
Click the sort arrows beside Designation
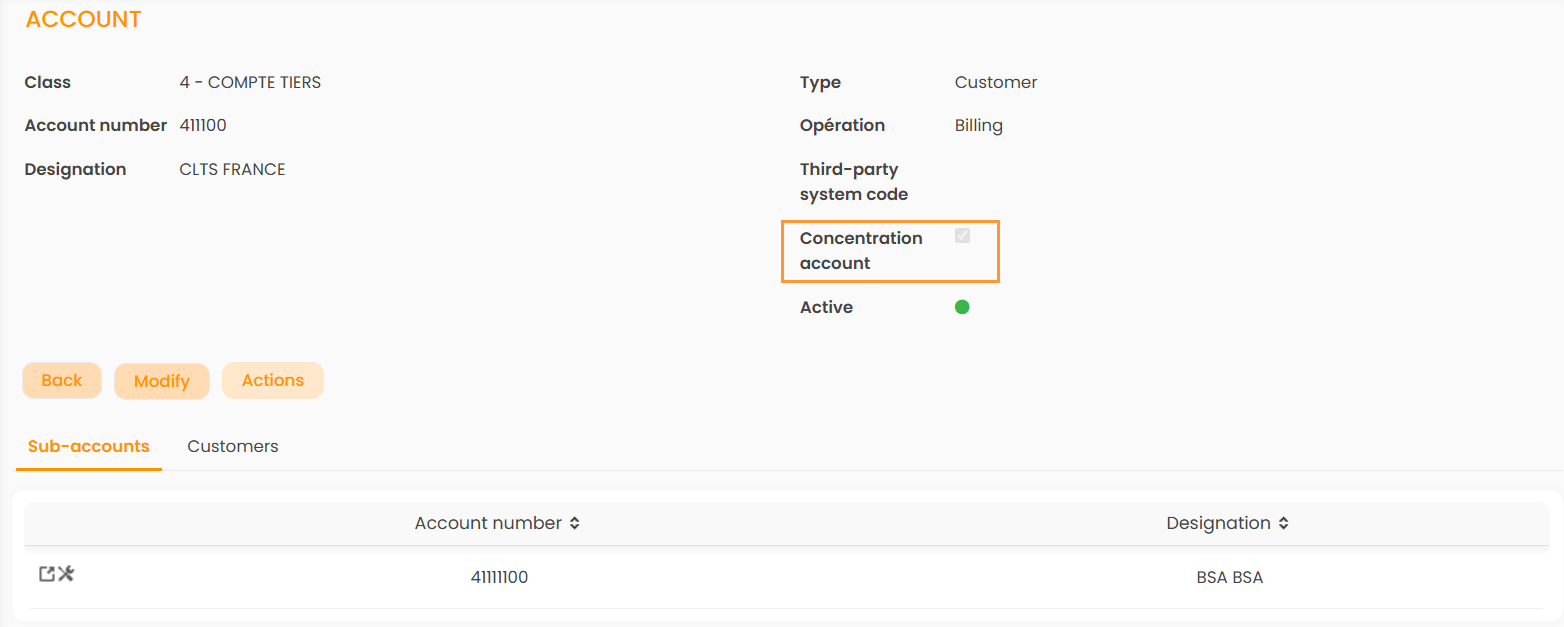pyautogui.click(x=1284, y=523)
